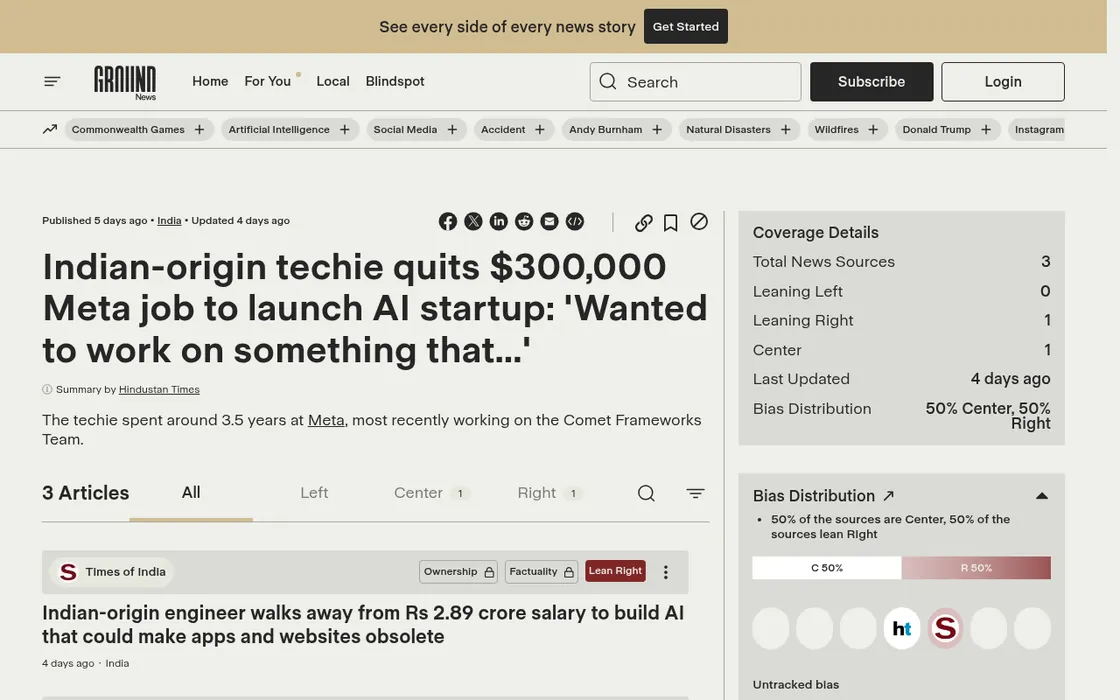Open the Commonwealth Games topic
Viewport: 1120px width, 700px height.
click(x=128, y=129)
